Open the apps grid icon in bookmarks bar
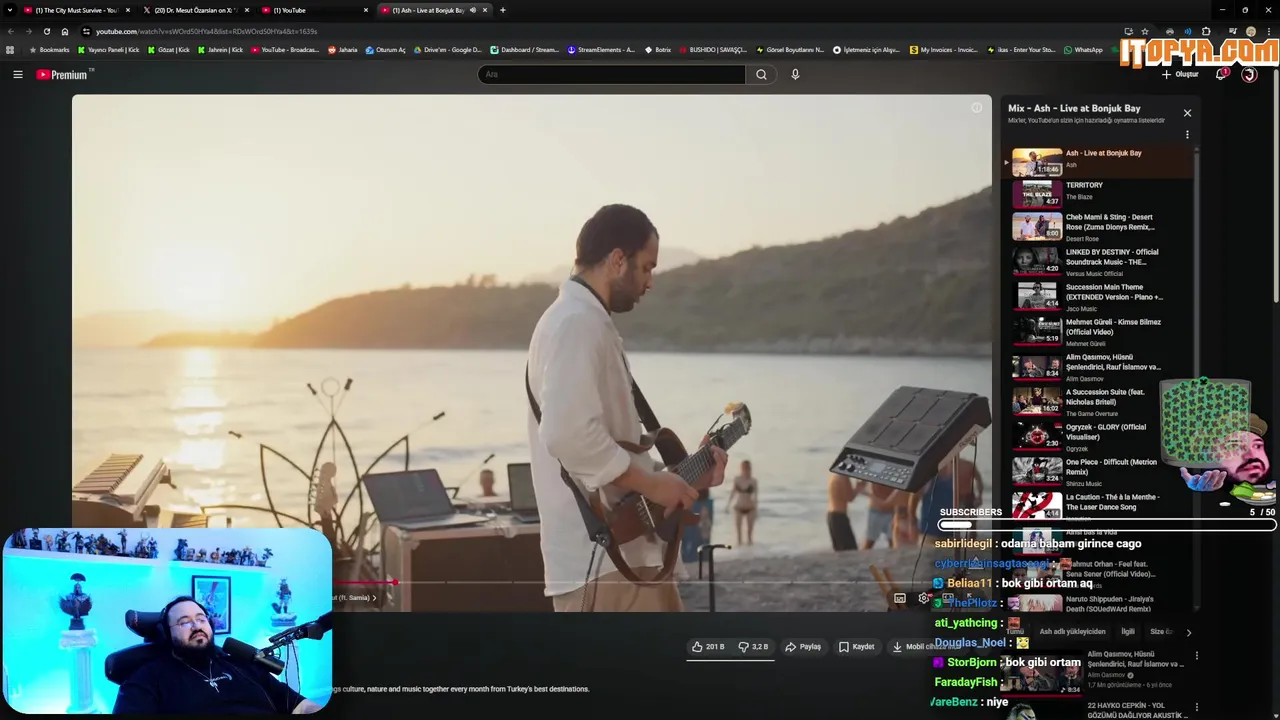This screenshot has width=1280, height=720. point(10,50)
